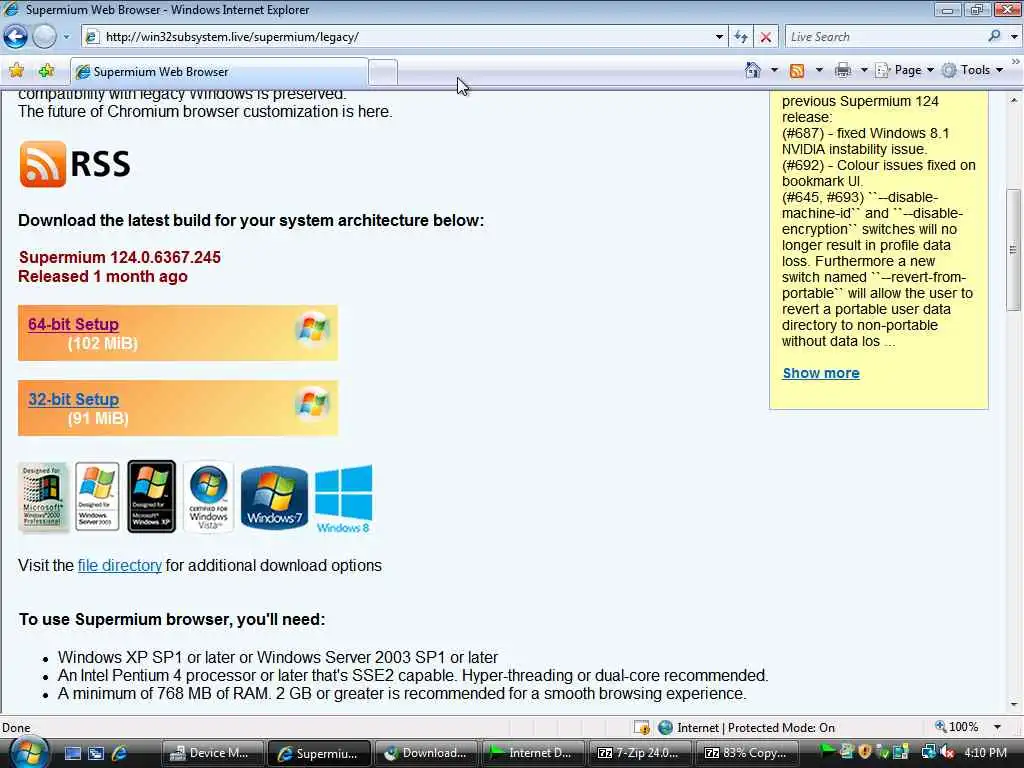The width and height of the screenshot is (1024, 768).
Task: Click the Internet Protected Mode zone indicator
Action: [746, 728]
